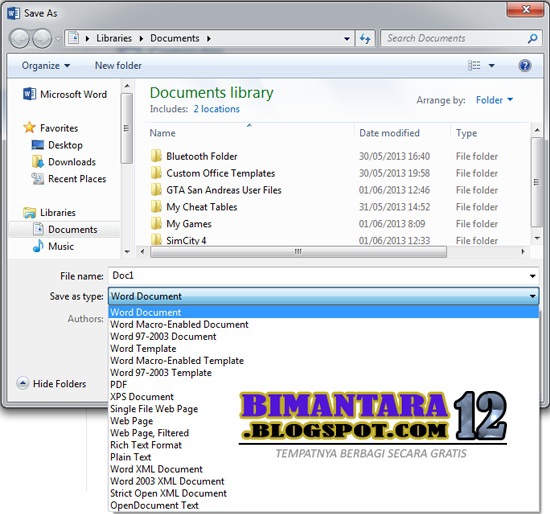Click the Music note icon
This screenshot has height=514, width=550.
point(38,246)
